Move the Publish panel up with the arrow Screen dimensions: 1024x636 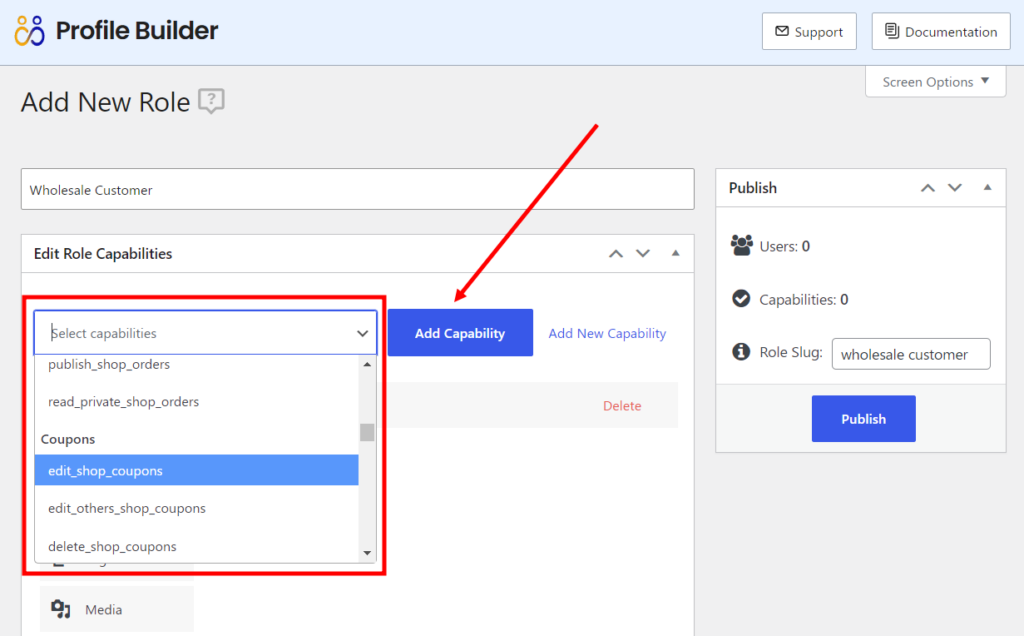[928, 188]
